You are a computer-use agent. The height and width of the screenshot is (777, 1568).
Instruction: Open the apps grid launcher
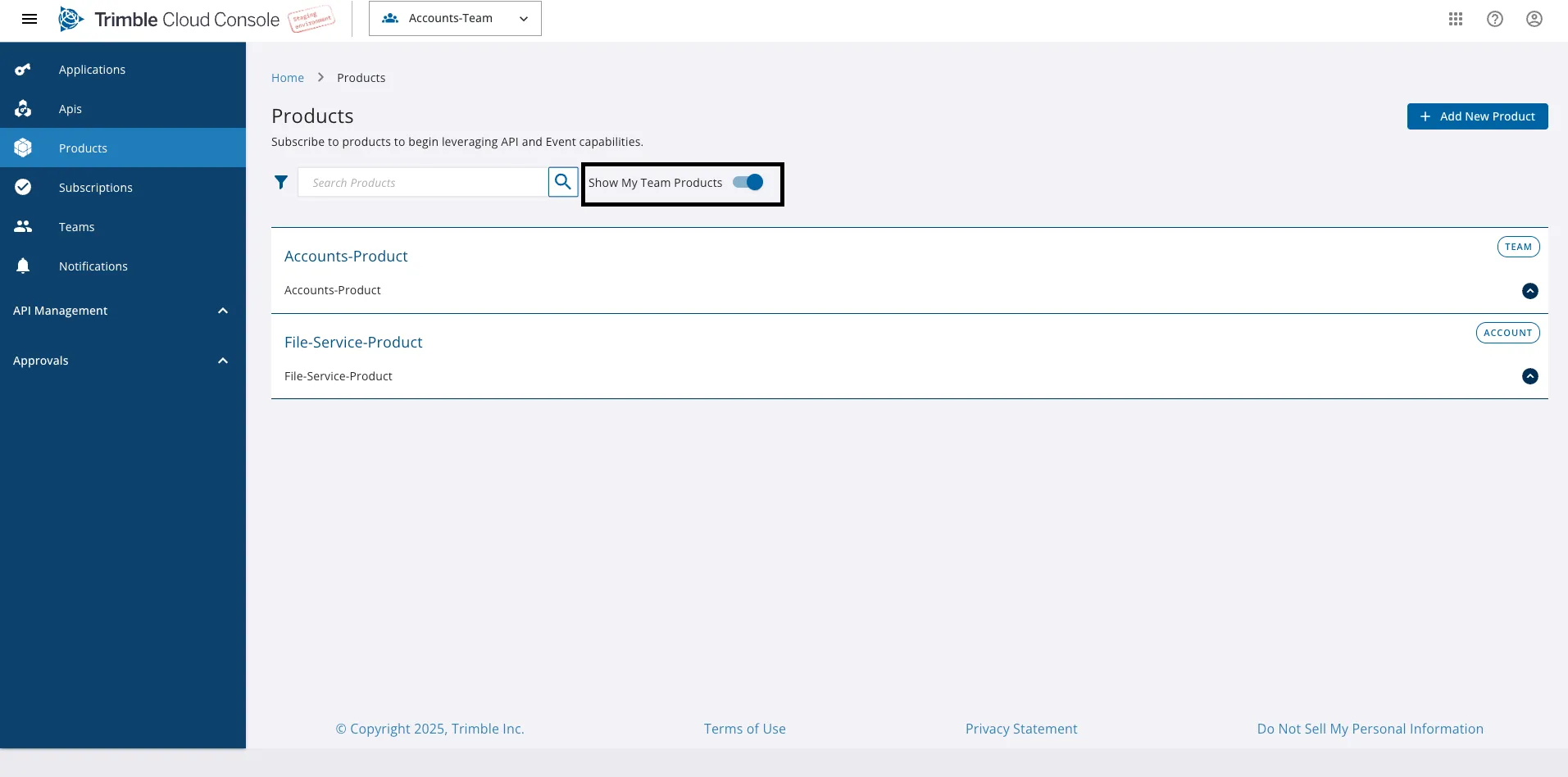click(x=1456, y=19)
